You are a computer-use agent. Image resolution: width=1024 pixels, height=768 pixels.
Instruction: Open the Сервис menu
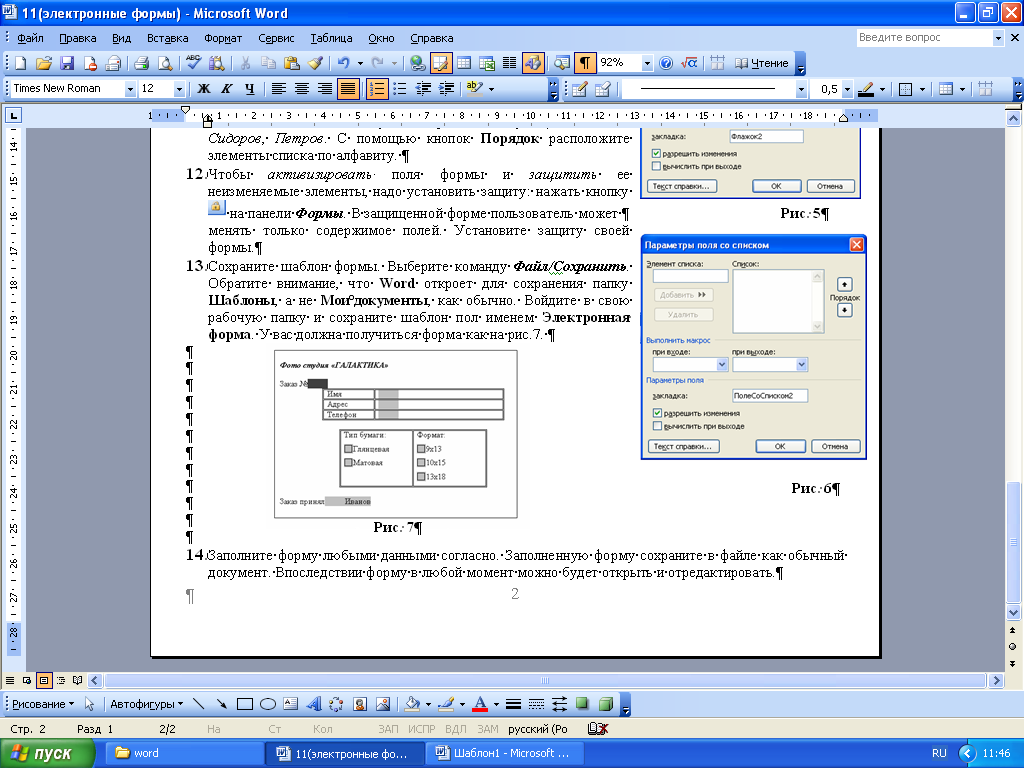[276, 38]
